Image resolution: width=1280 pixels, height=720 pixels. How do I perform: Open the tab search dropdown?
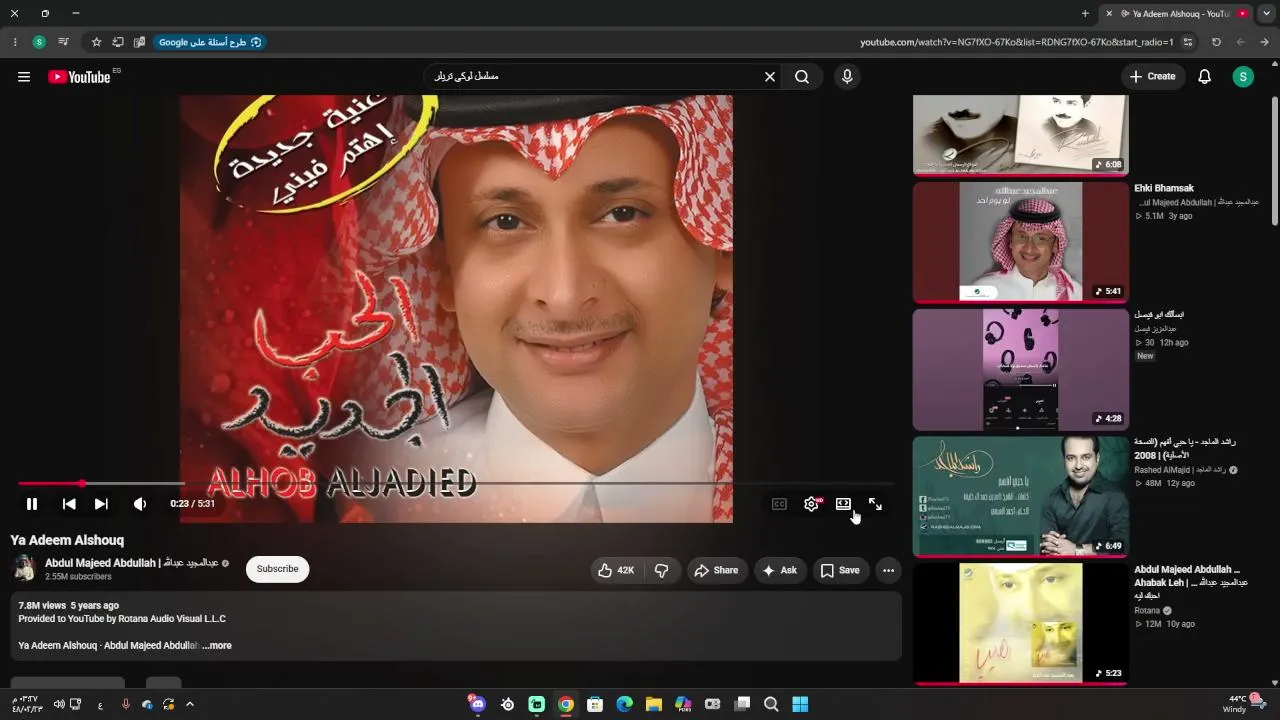click(1266, 14)
